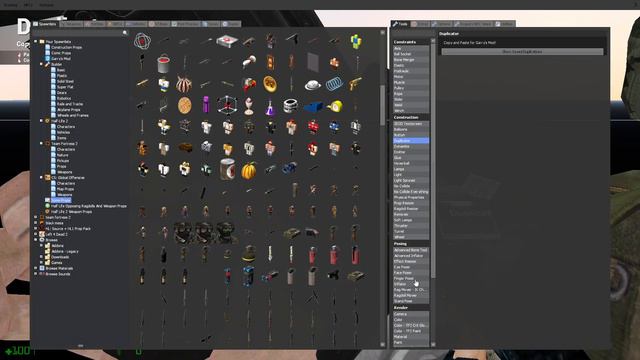
Task: Spawn the yellow blocky noob figure
Action: [x=356, y=41]
